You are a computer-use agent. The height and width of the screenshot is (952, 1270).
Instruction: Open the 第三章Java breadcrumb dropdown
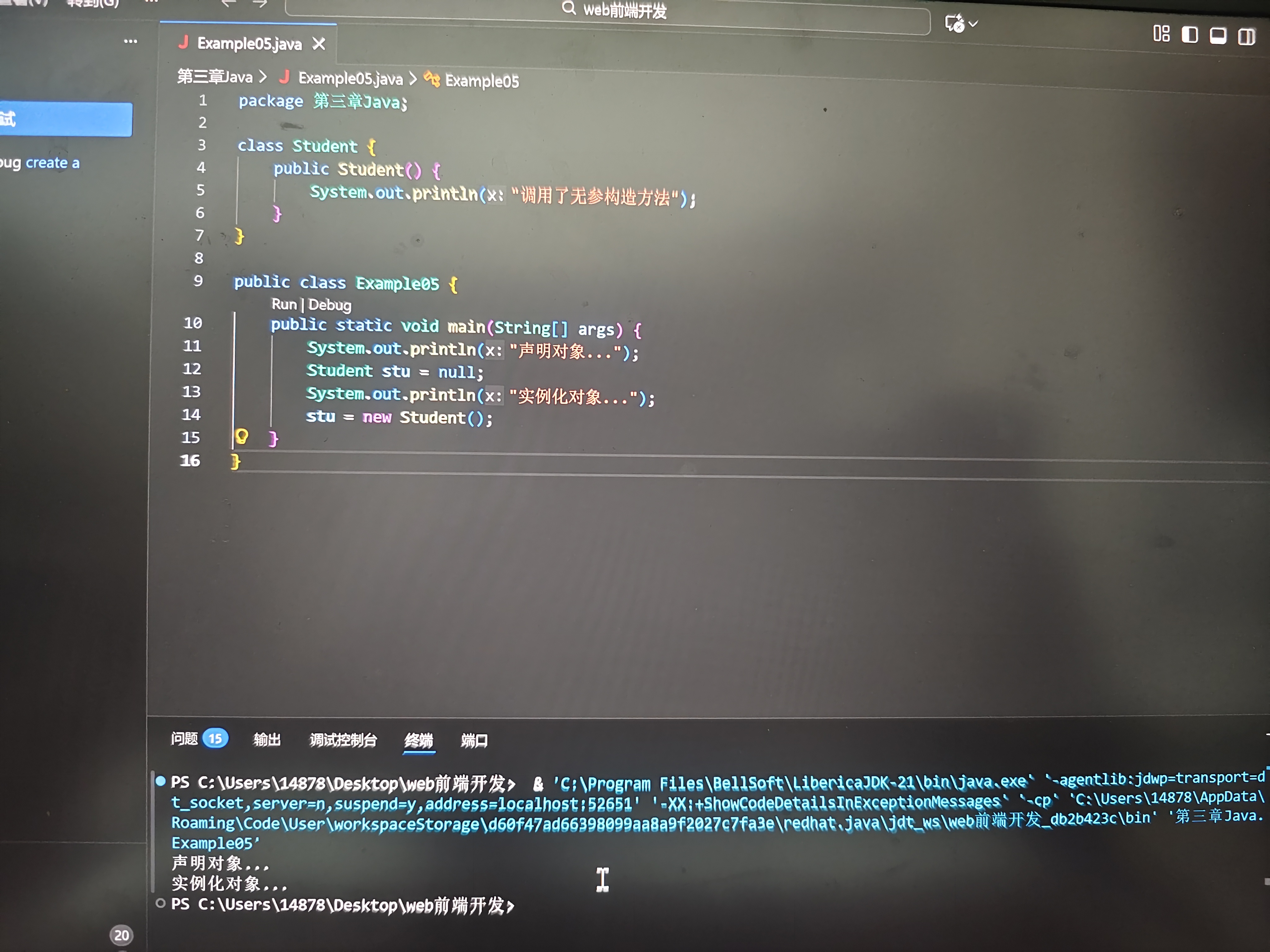pyautogui.click(x=214, y=77)
